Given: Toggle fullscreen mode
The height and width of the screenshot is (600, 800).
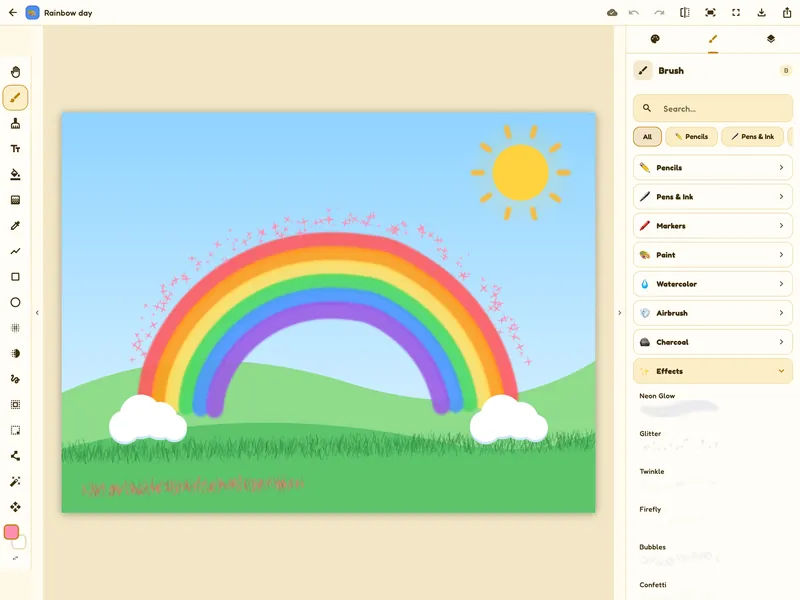Looking at the screenshot, I should pos(736,13).
